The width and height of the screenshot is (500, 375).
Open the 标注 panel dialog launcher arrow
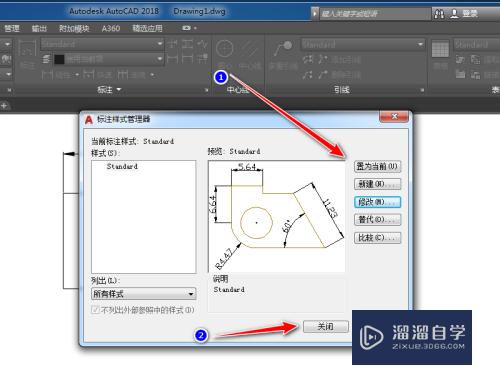click(x=206, y=90)
